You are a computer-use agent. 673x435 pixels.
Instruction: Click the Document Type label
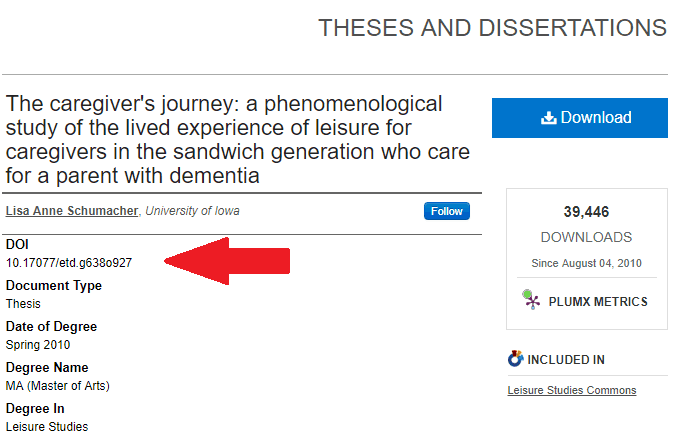click(x=54, y=286)
